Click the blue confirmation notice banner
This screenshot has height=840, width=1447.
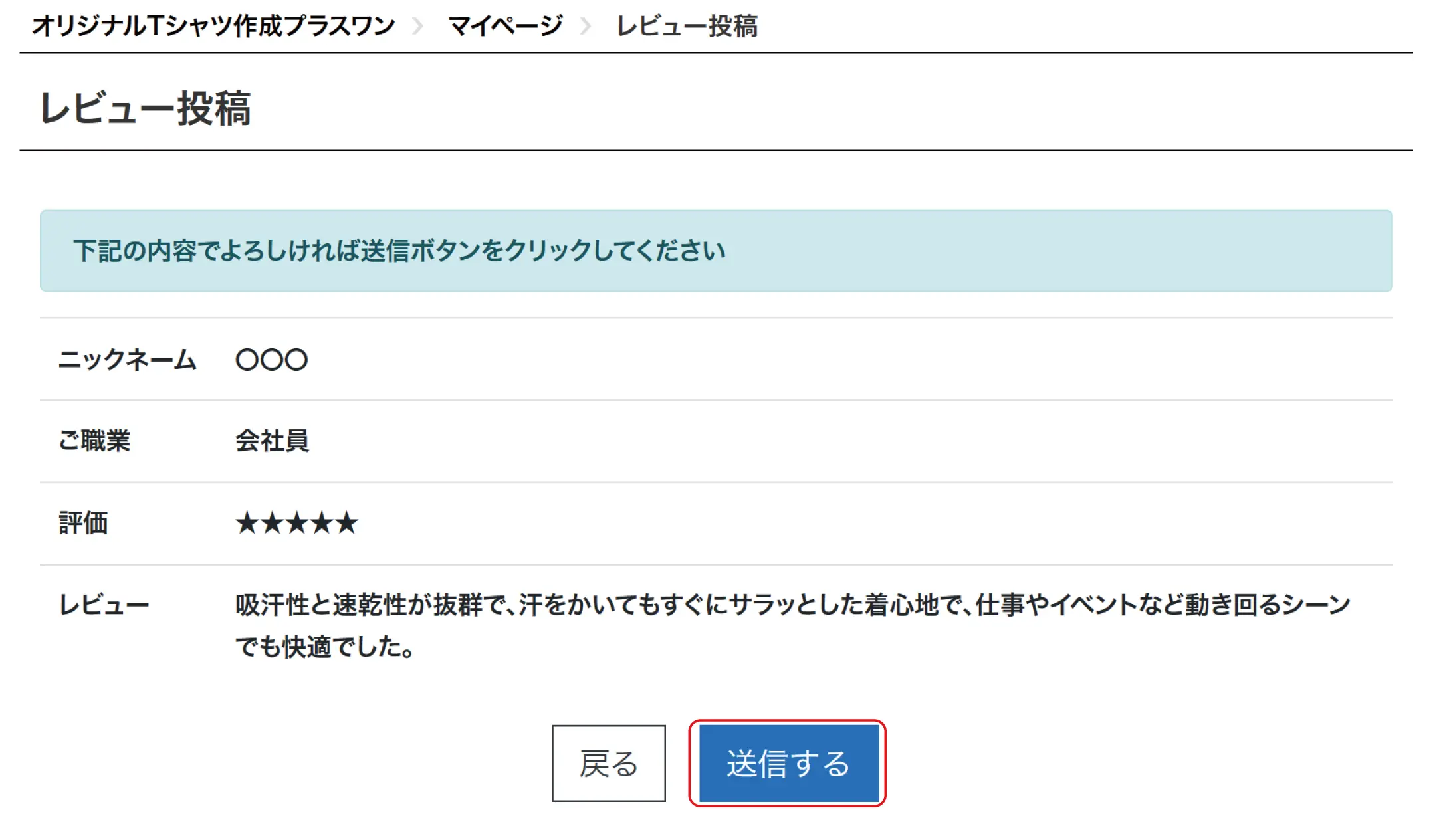(x=716, y=251)
